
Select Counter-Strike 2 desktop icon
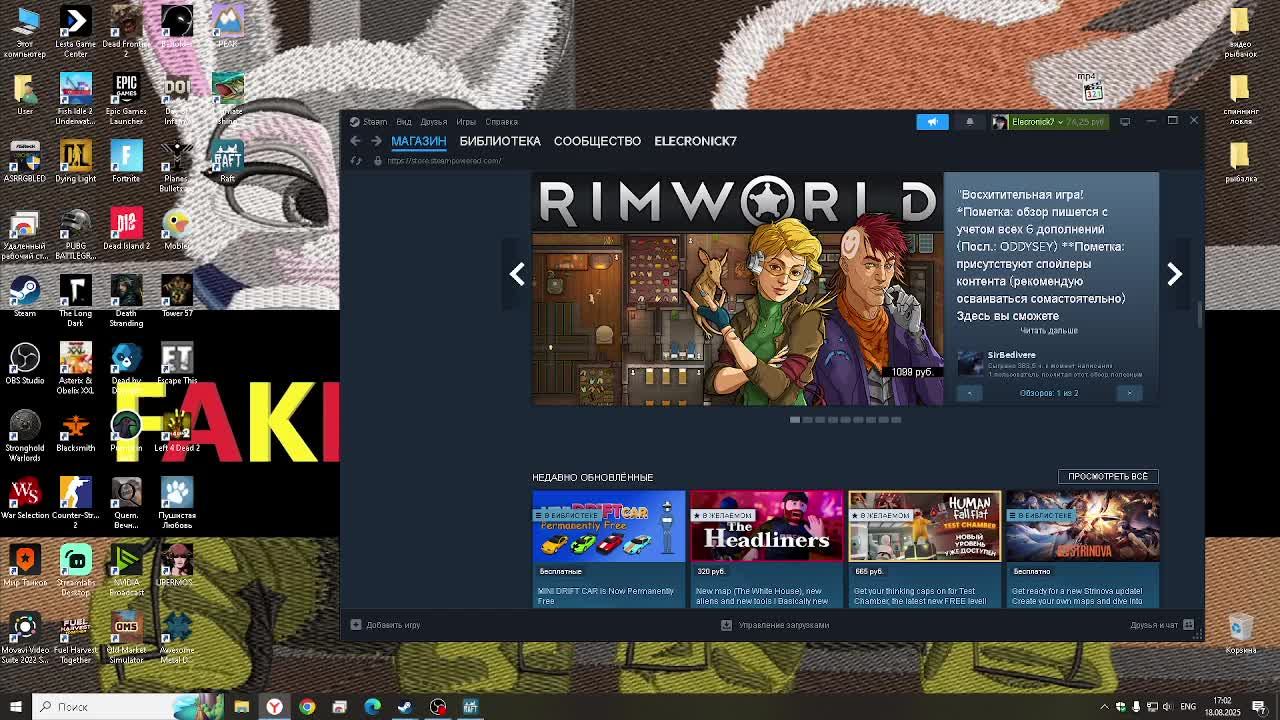(76, 503)
